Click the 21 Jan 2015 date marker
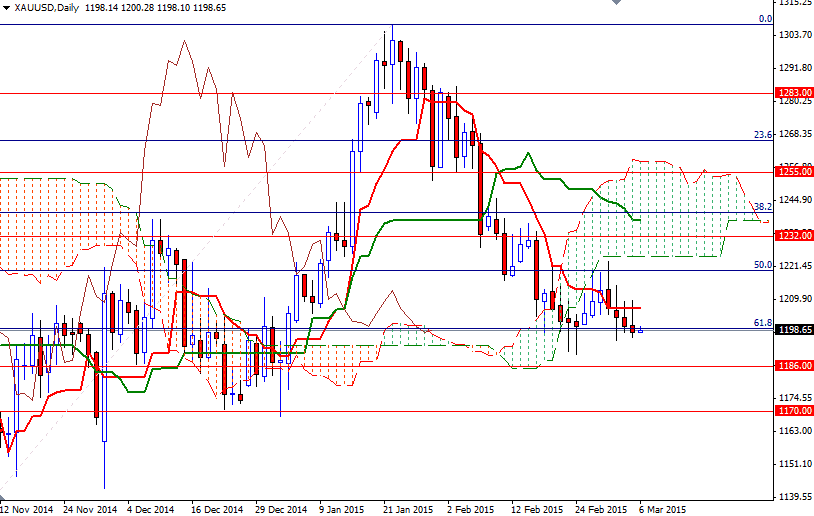This screenshot has width=814, height=516. tap(407, 508)
